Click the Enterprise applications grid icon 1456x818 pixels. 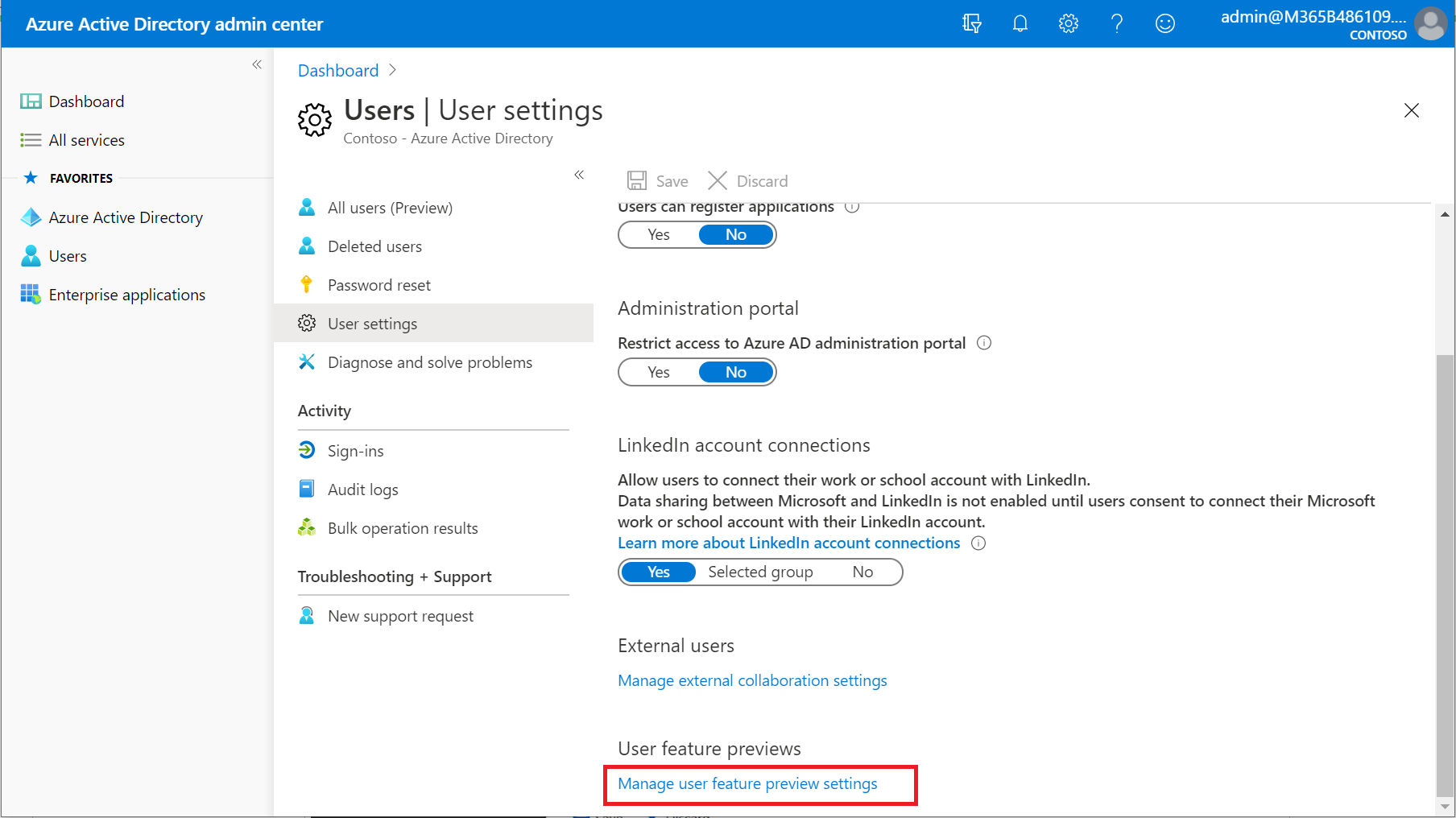pyautogui.click(x=31, y=295)
